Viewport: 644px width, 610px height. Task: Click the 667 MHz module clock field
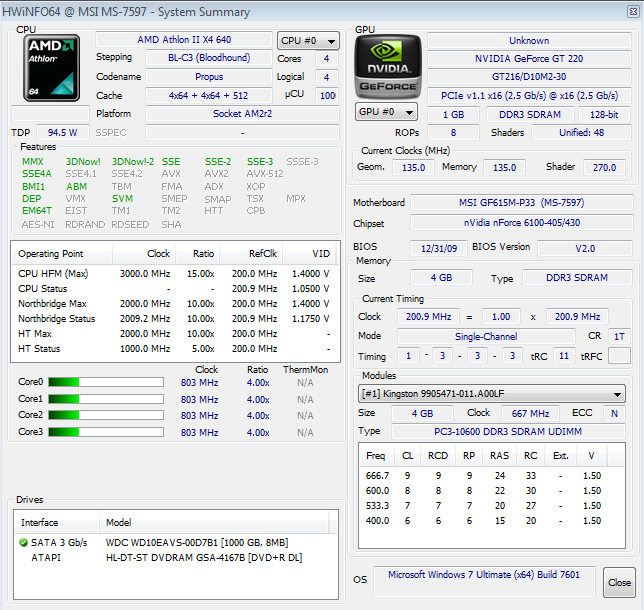(x=530, y=413)
